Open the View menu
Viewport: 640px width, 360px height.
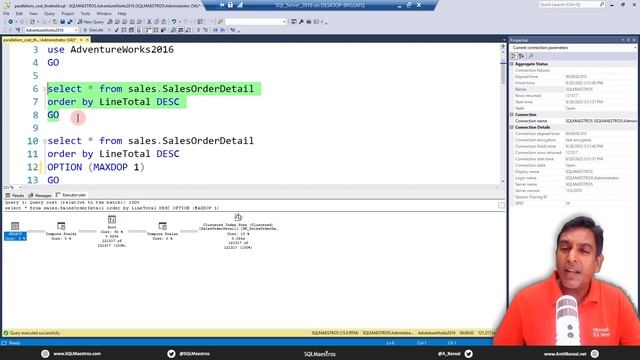33,13
